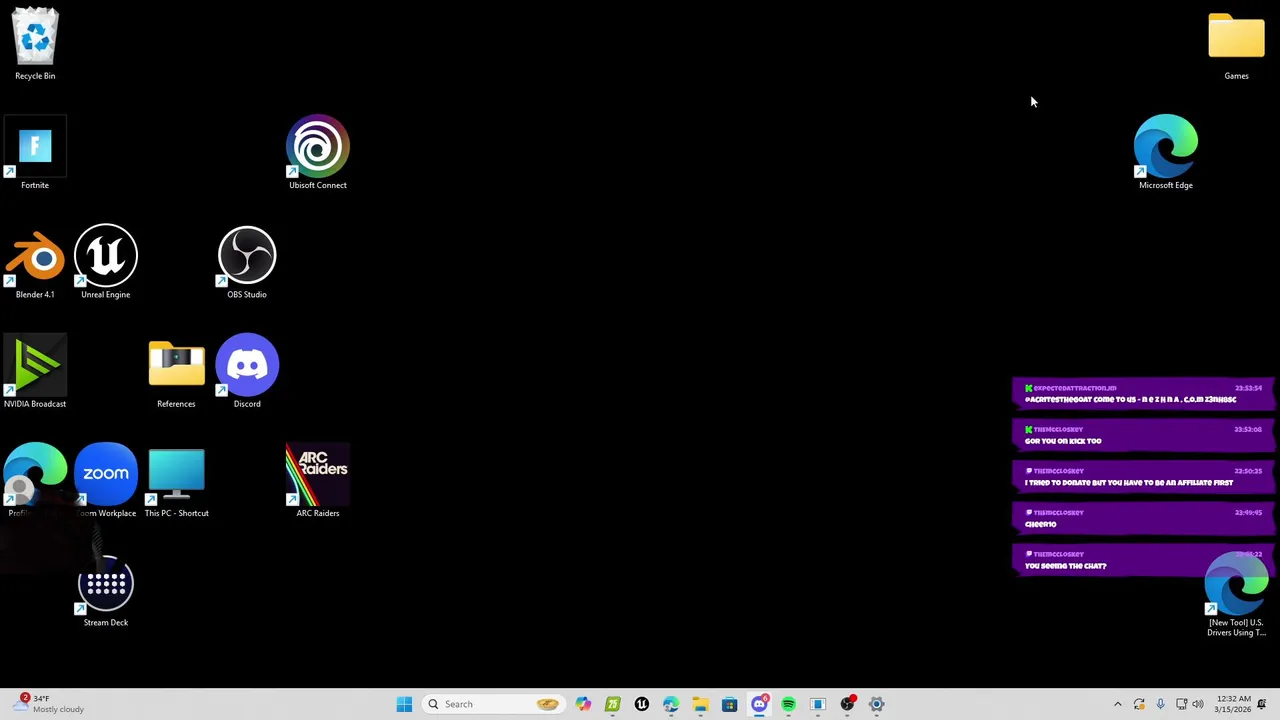Open the weather widget showing 34°F
Screen dimensions: 1280x720
(50, 704)
